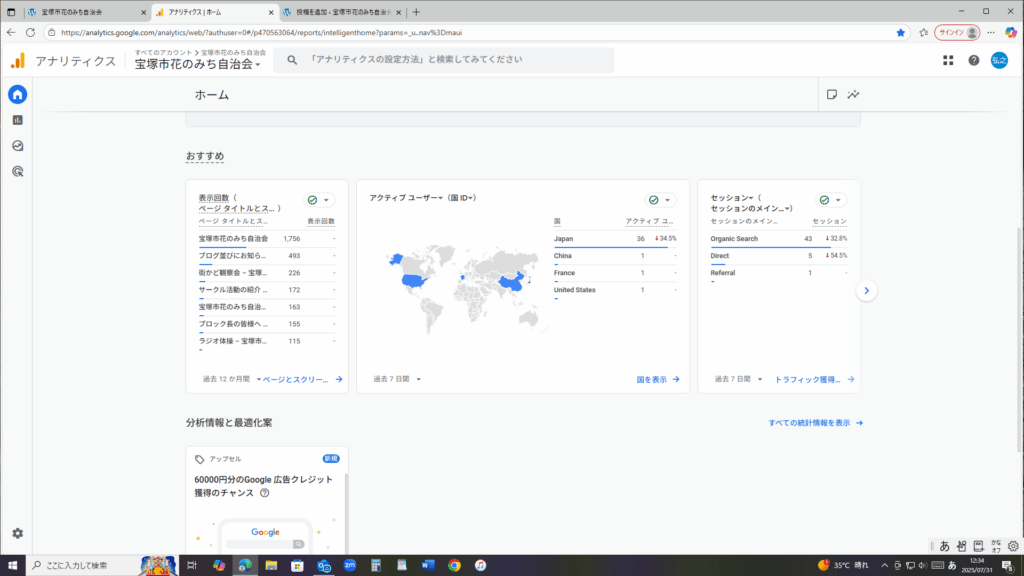This screenshot has width=1024, height=576.
Task: Open the Google account avatar
Action: pyautogui.click(x=999, y=60)
